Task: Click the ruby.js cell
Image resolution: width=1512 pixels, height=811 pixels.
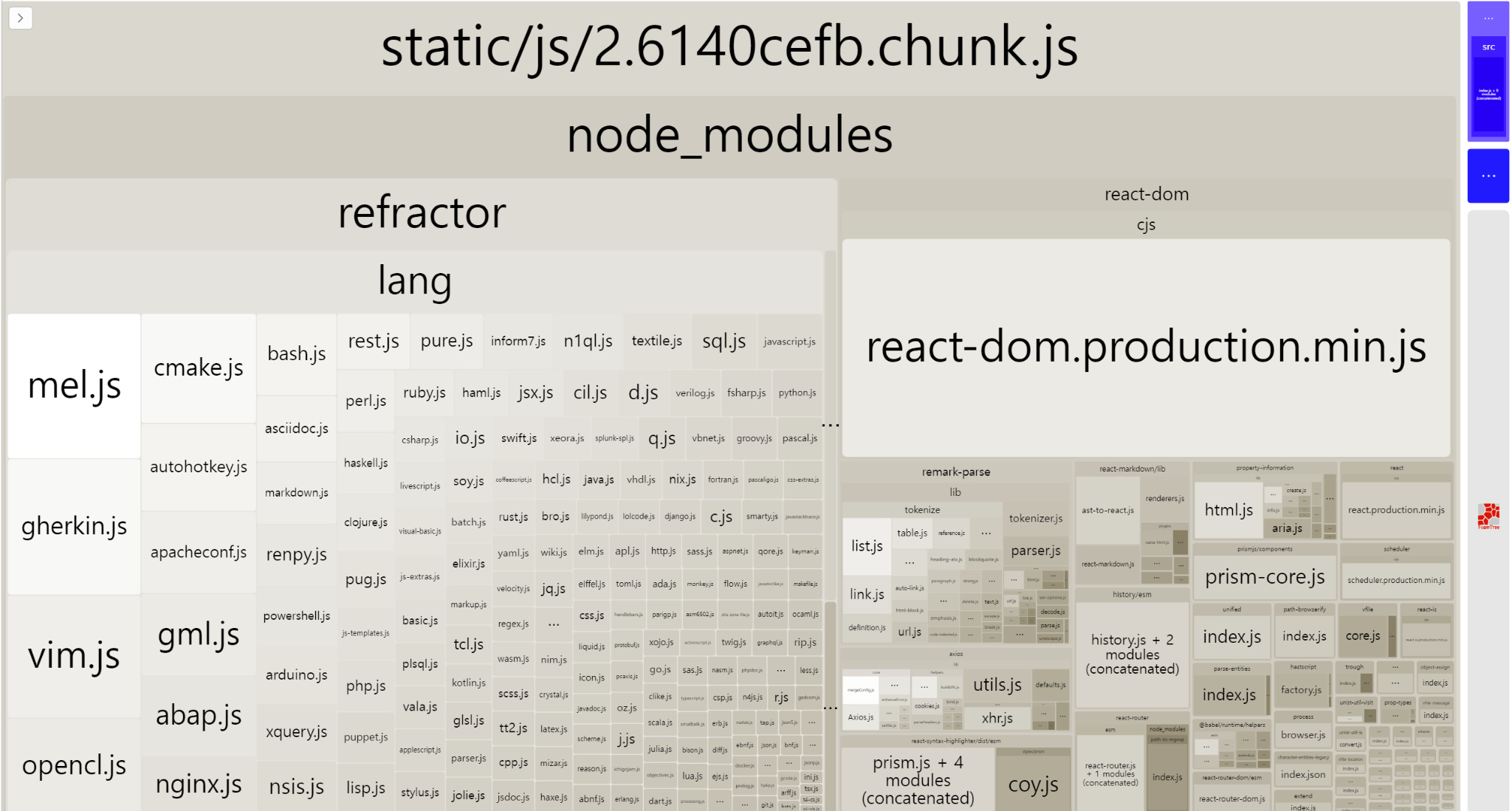Action: click(425, 393)
